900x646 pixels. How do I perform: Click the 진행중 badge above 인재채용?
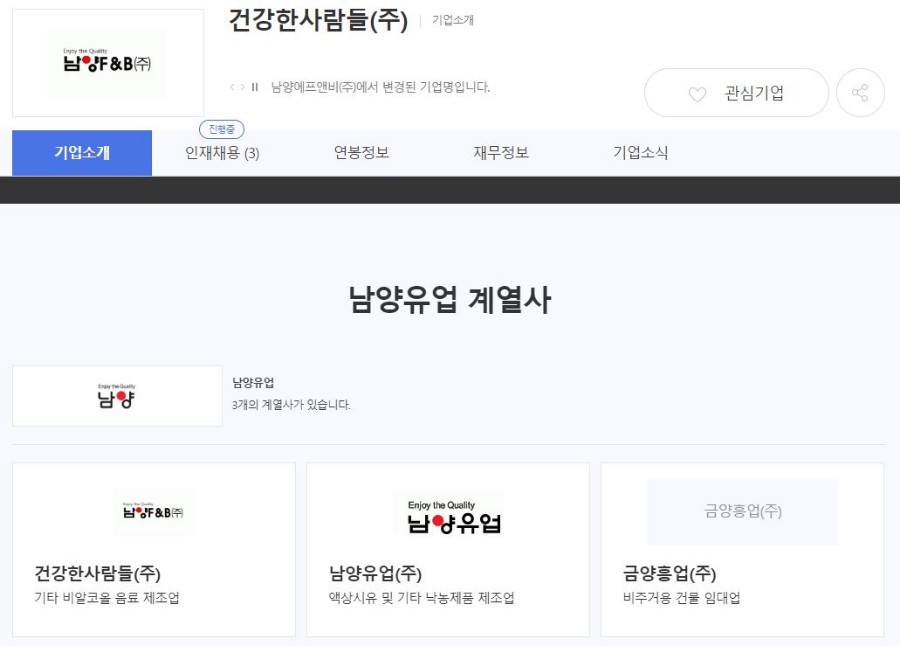tap(222, 129)
